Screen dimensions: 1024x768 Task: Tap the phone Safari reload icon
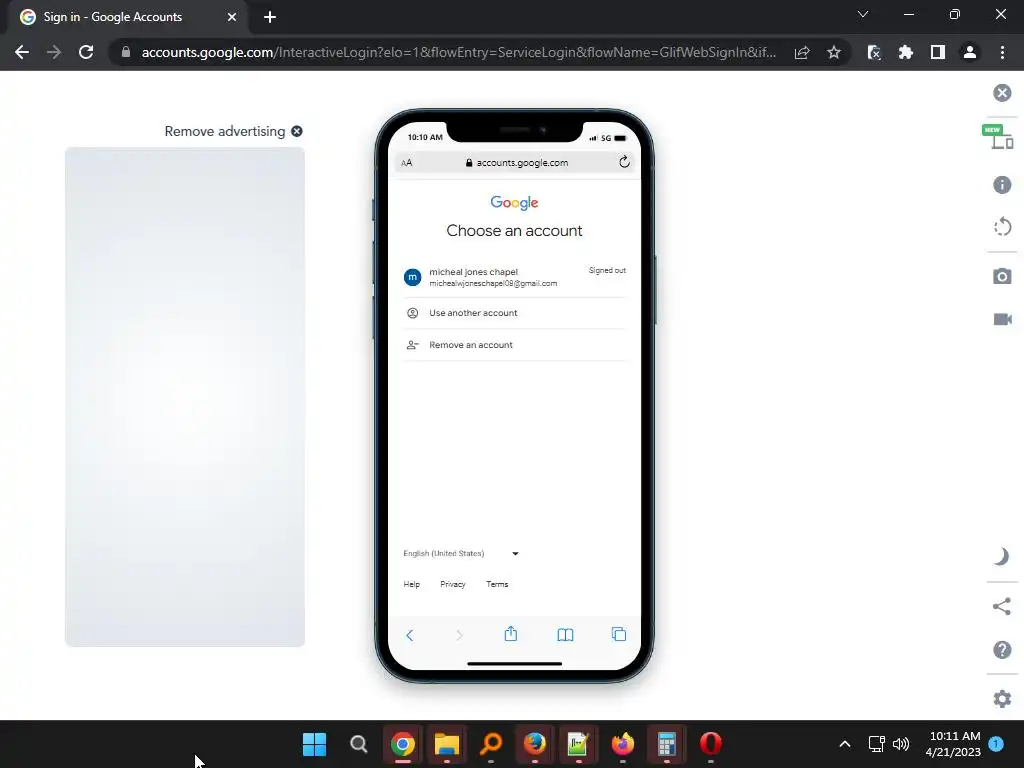click(624, 162)
